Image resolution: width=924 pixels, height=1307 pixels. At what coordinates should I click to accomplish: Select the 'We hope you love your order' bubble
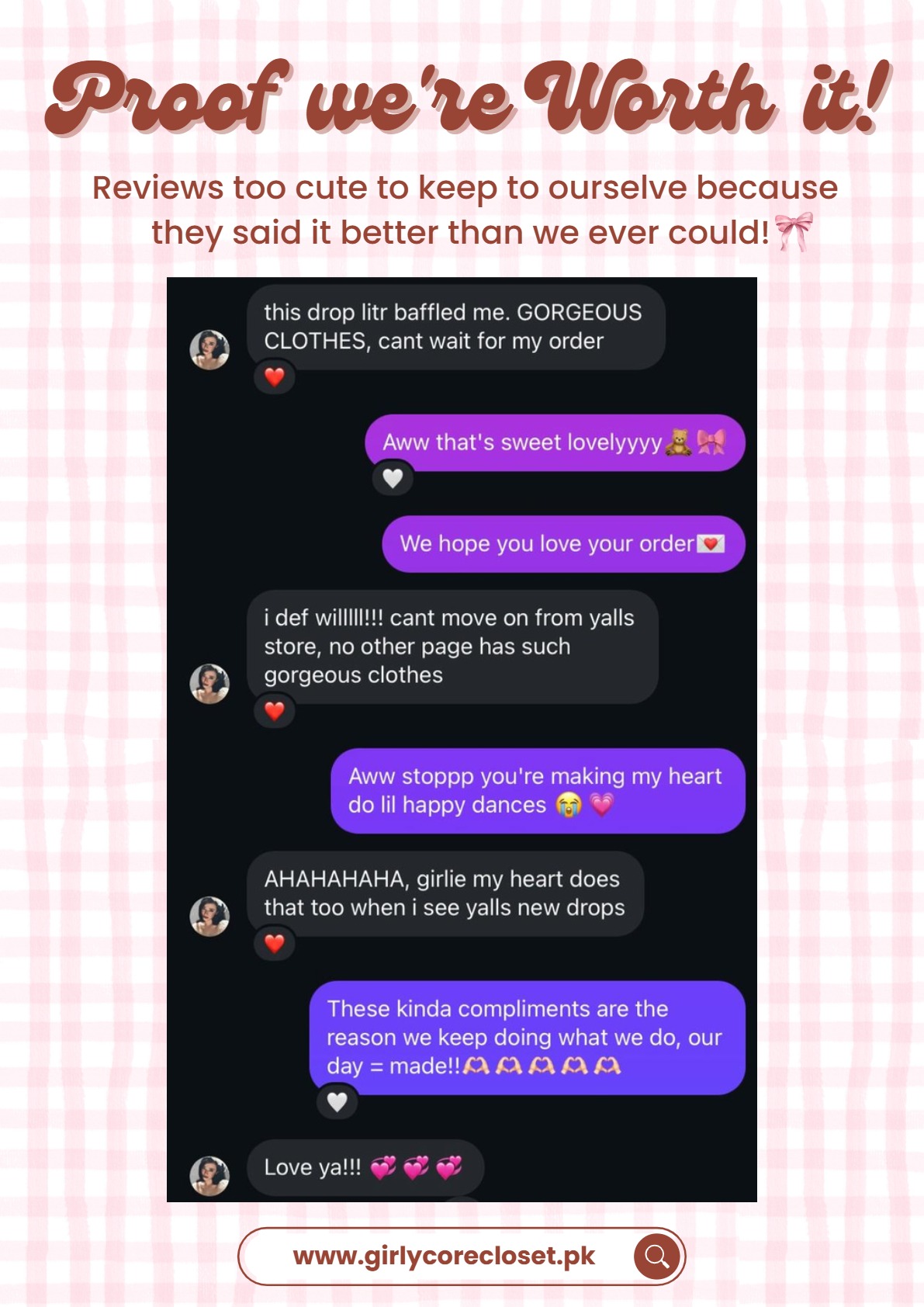click(x=563, y=544)
